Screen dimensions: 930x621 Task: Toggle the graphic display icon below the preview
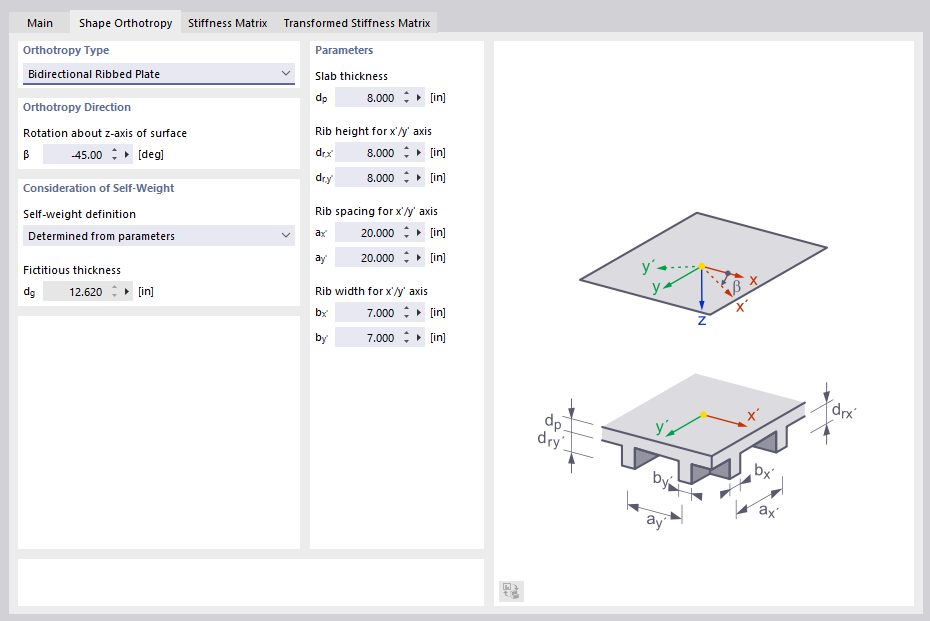510,591
